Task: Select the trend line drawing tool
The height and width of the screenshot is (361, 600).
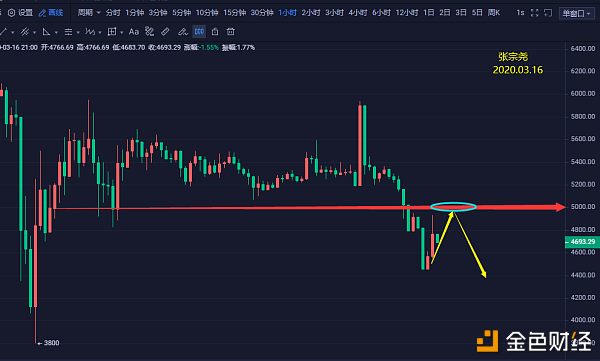Action: tap(4, 31)
